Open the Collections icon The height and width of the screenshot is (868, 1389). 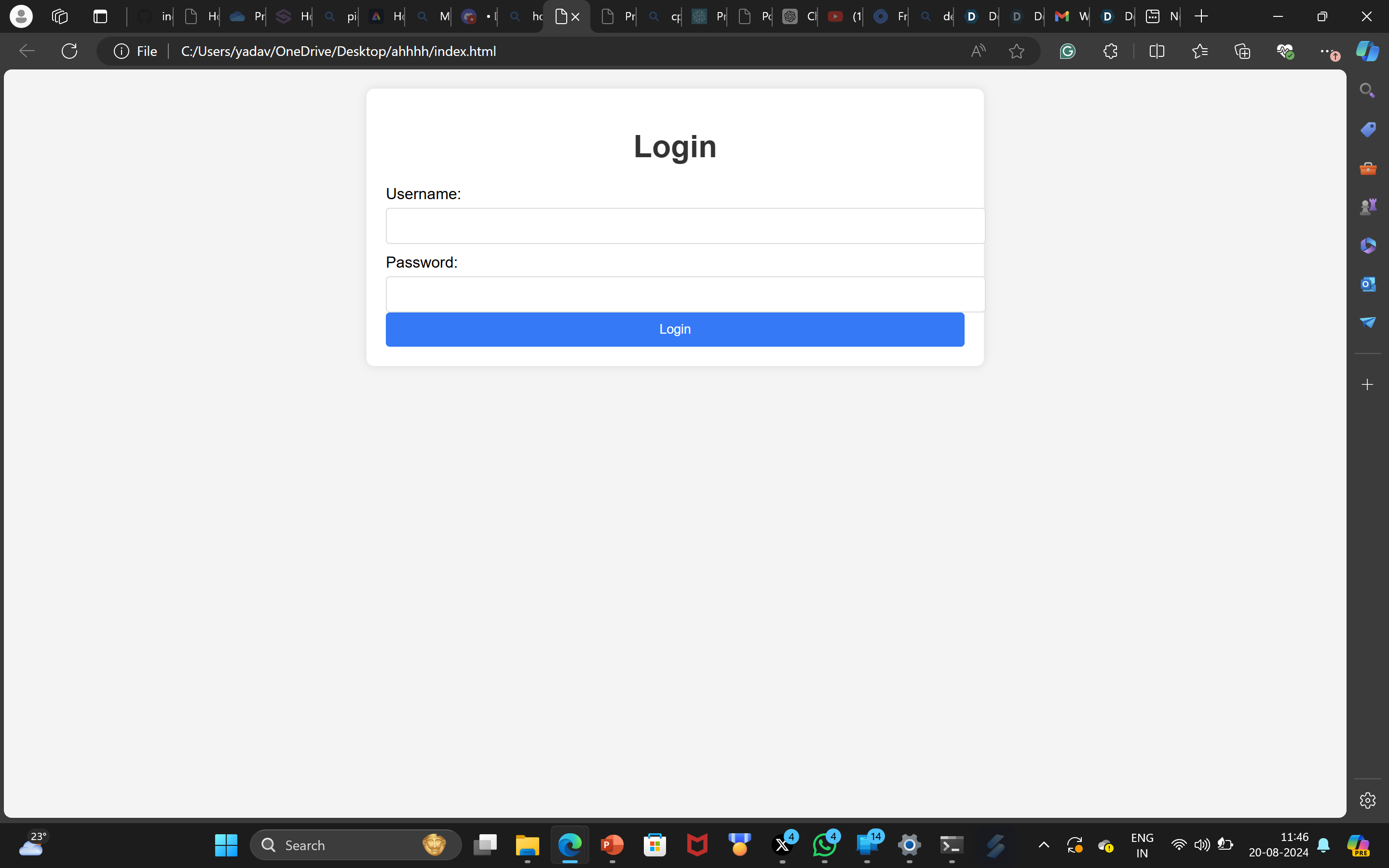pos(1243,51)
